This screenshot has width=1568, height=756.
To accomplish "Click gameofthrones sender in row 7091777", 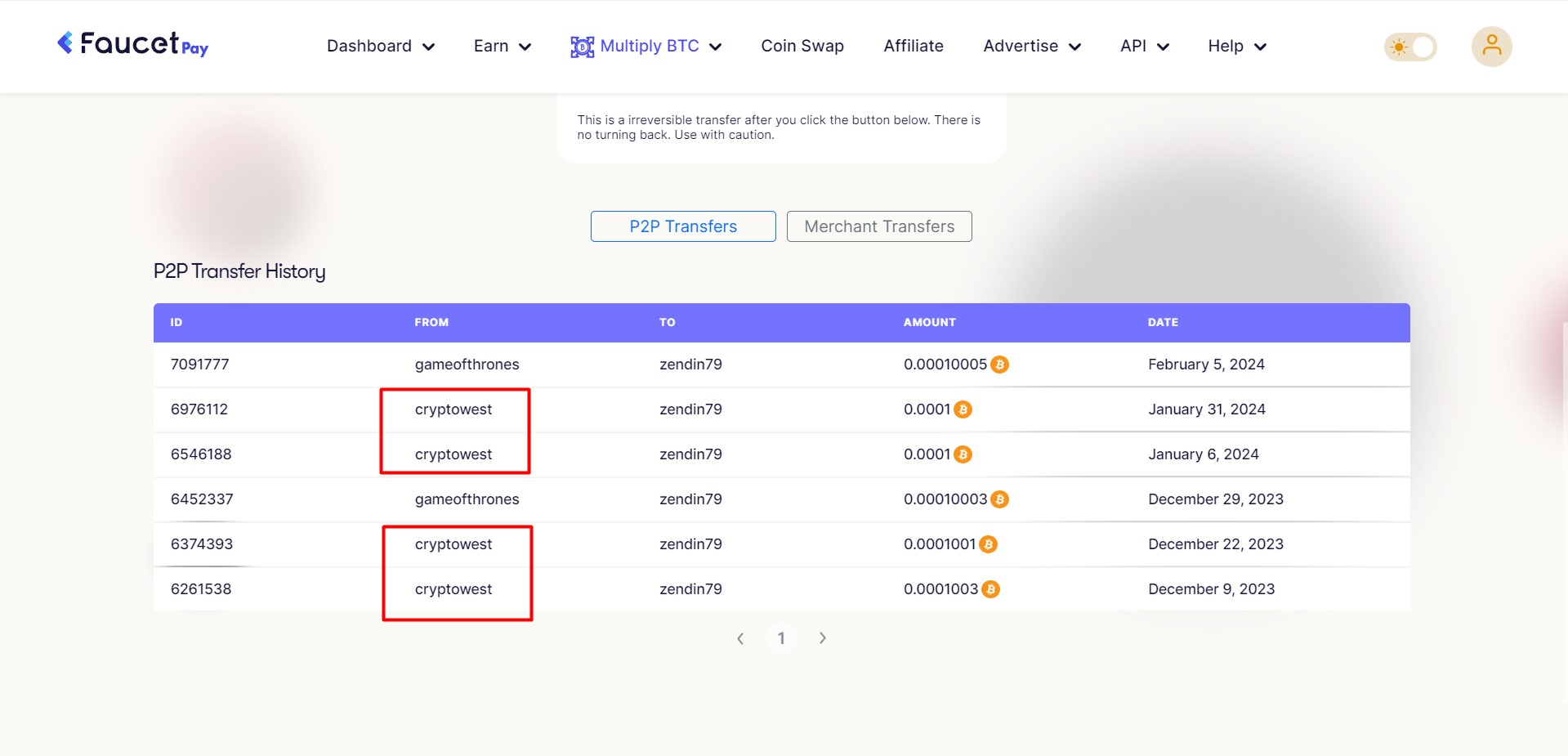I will click(x=467, y=365).
